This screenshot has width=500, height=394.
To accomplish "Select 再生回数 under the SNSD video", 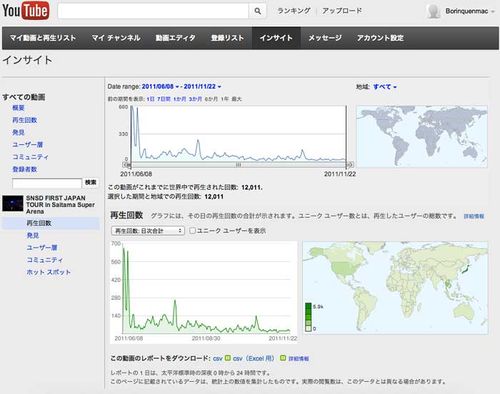I will coord(39,223).
